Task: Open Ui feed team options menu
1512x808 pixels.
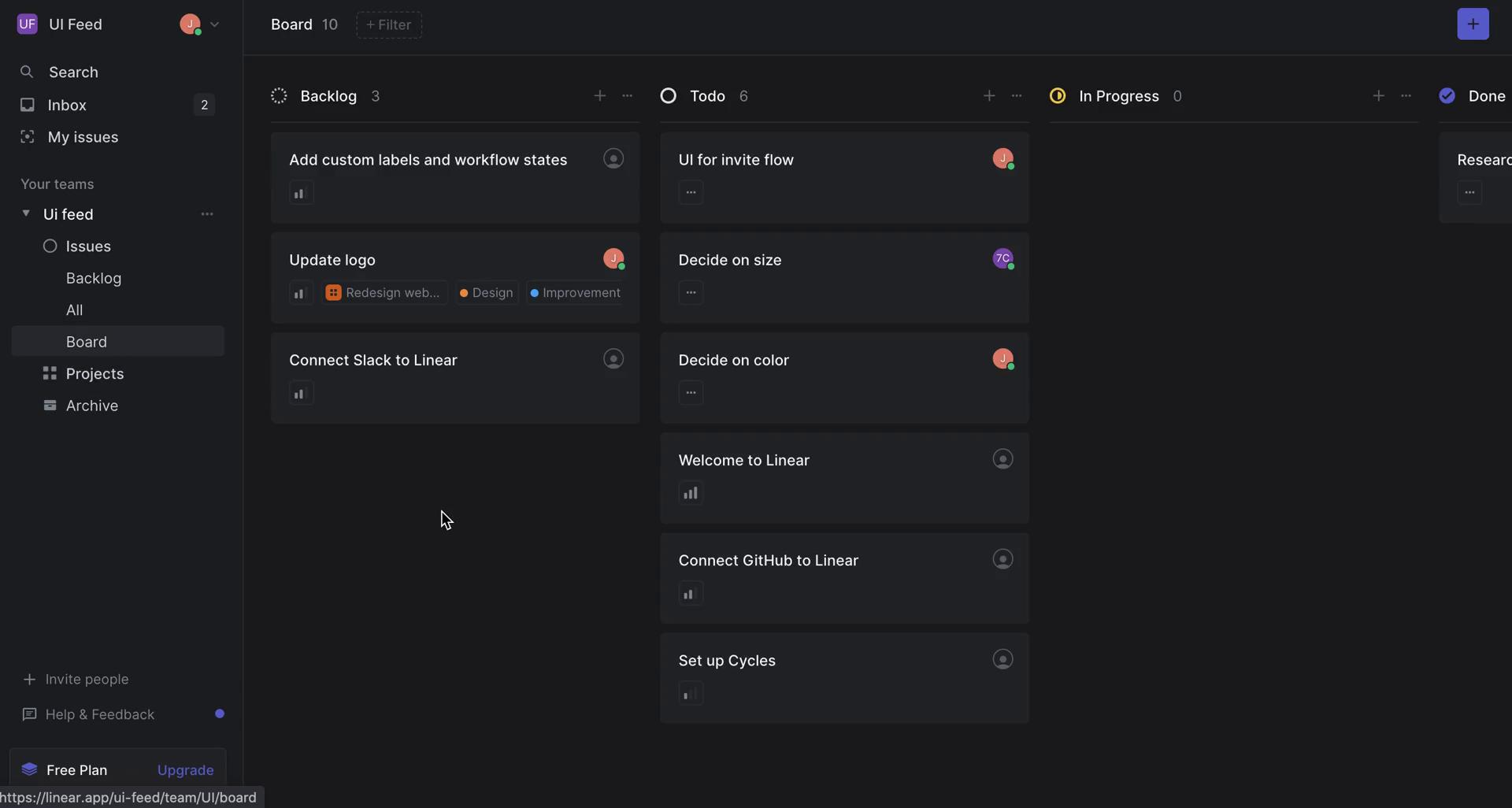Action: click(x=206, y=214)
